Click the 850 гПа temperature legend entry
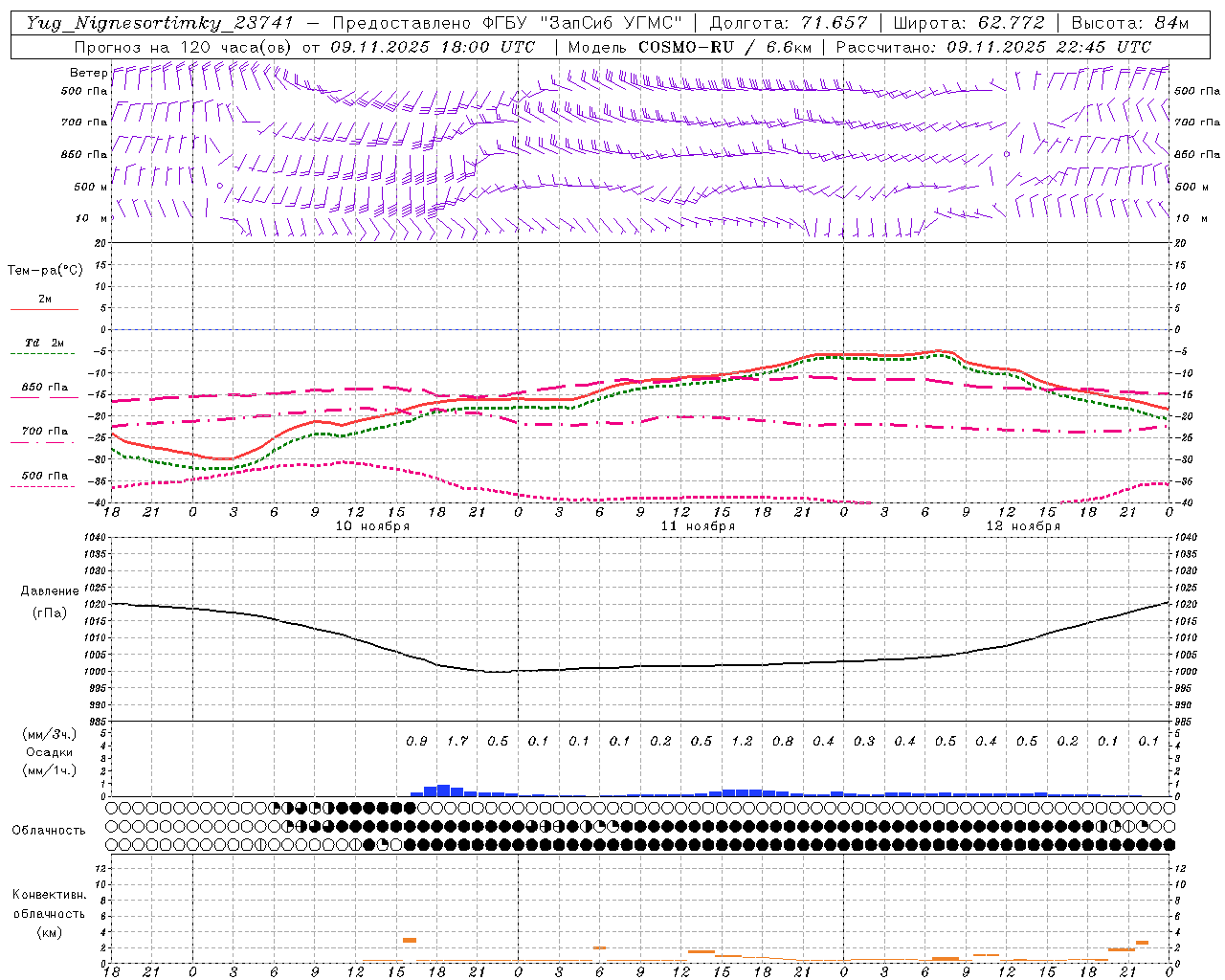This screenshot has width=1225, height=980. [x=44, y=388]
